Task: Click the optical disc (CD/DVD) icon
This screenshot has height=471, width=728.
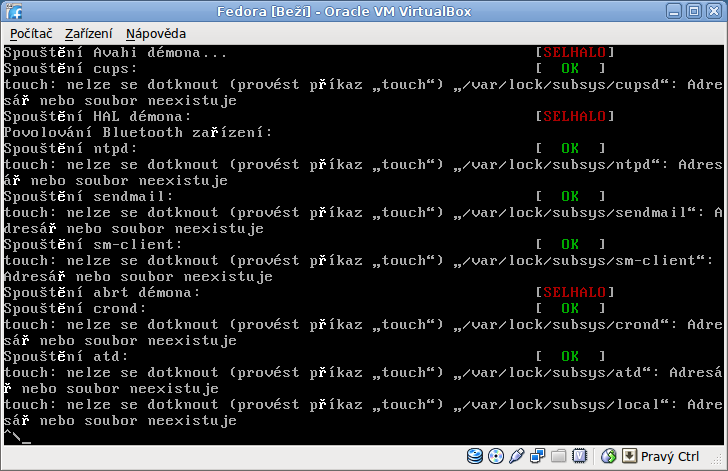Action: pyautogui.click(x=496, y=456)
